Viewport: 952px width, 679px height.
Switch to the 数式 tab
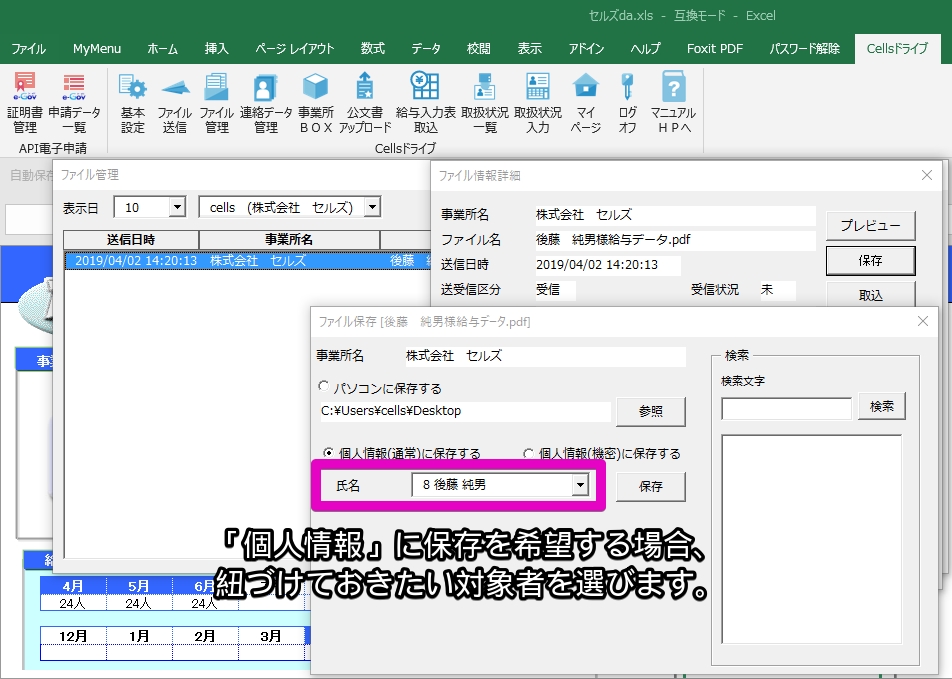coord(373,49)
